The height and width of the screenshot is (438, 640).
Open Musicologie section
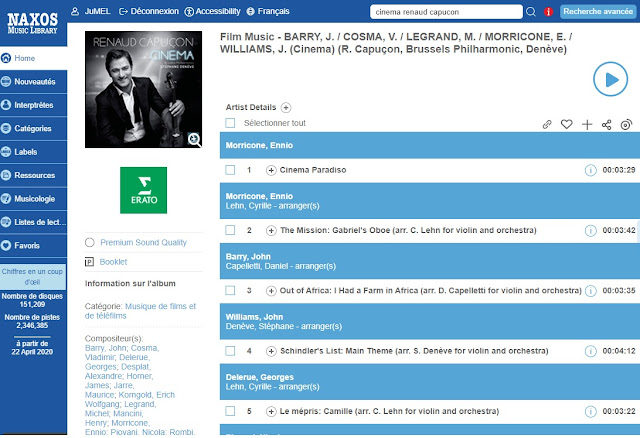click(33, 199)
